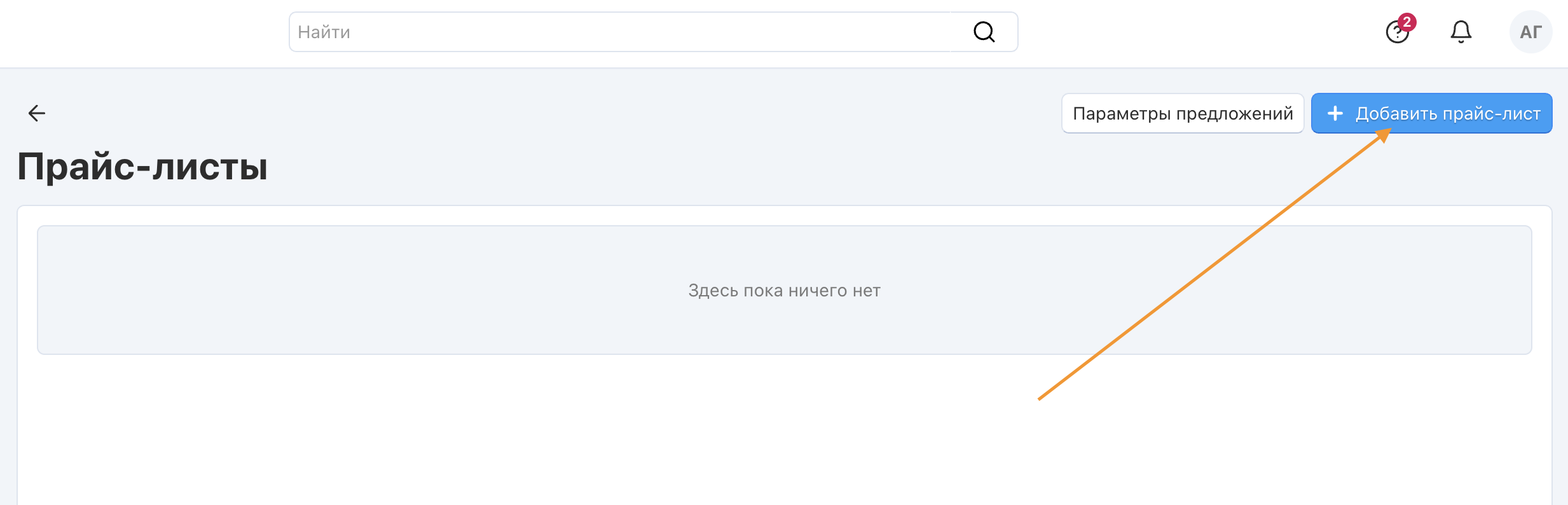Go back using the left arrow
This screenshot has height=505, width=1568.
click(x=37, y=113)
